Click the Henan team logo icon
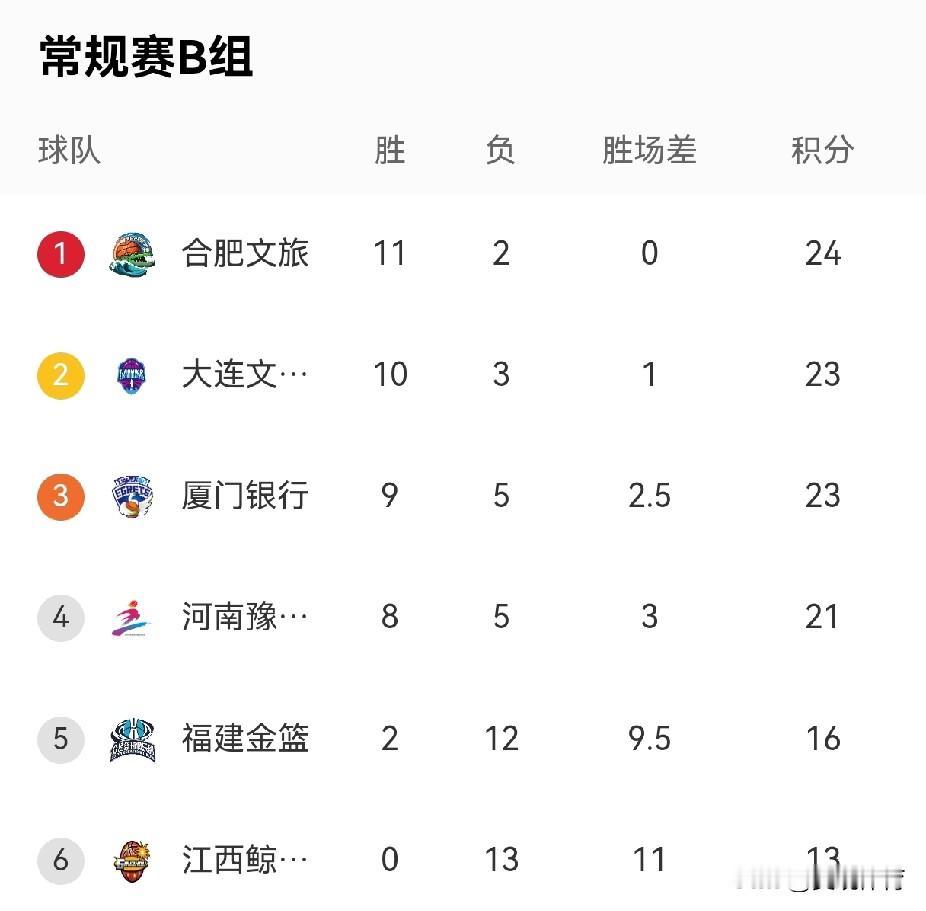The width and height of the screenshot is (926, 911). pyautogui.click(x=132, y=618)
